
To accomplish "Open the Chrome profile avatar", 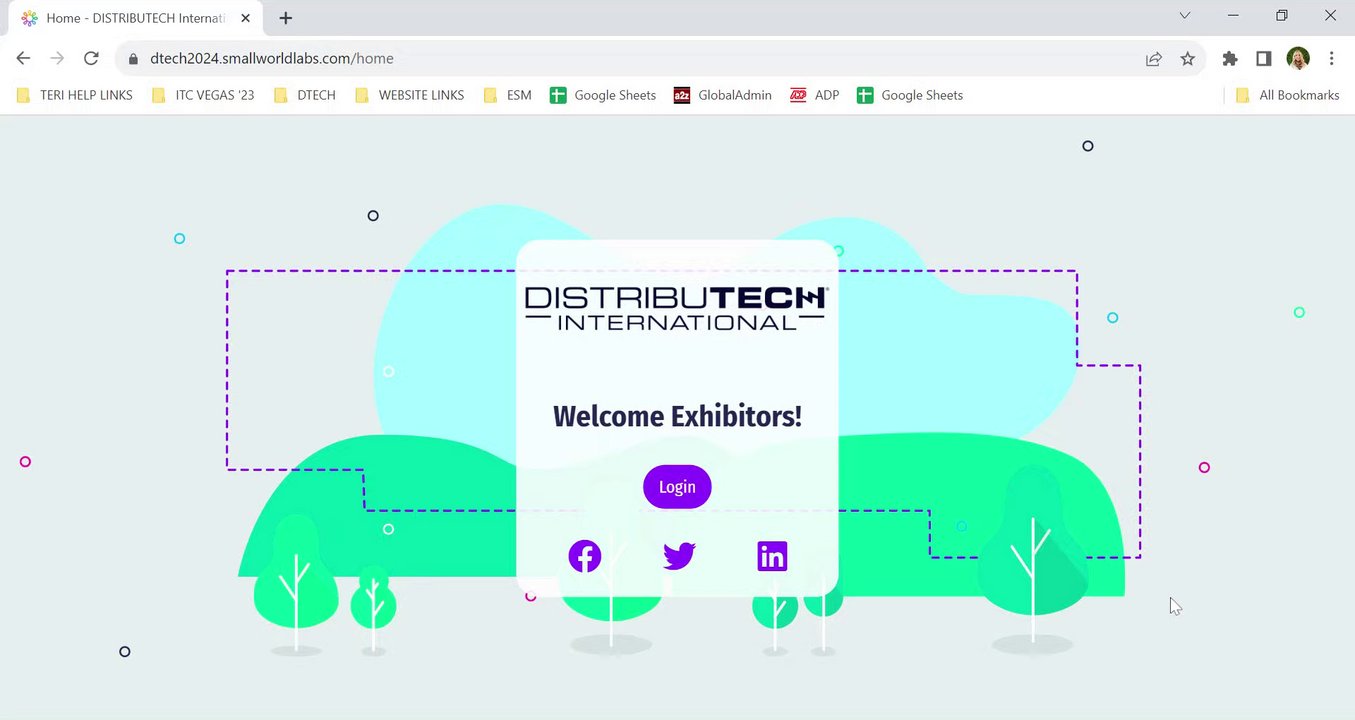I will [x=1298, y=59].
